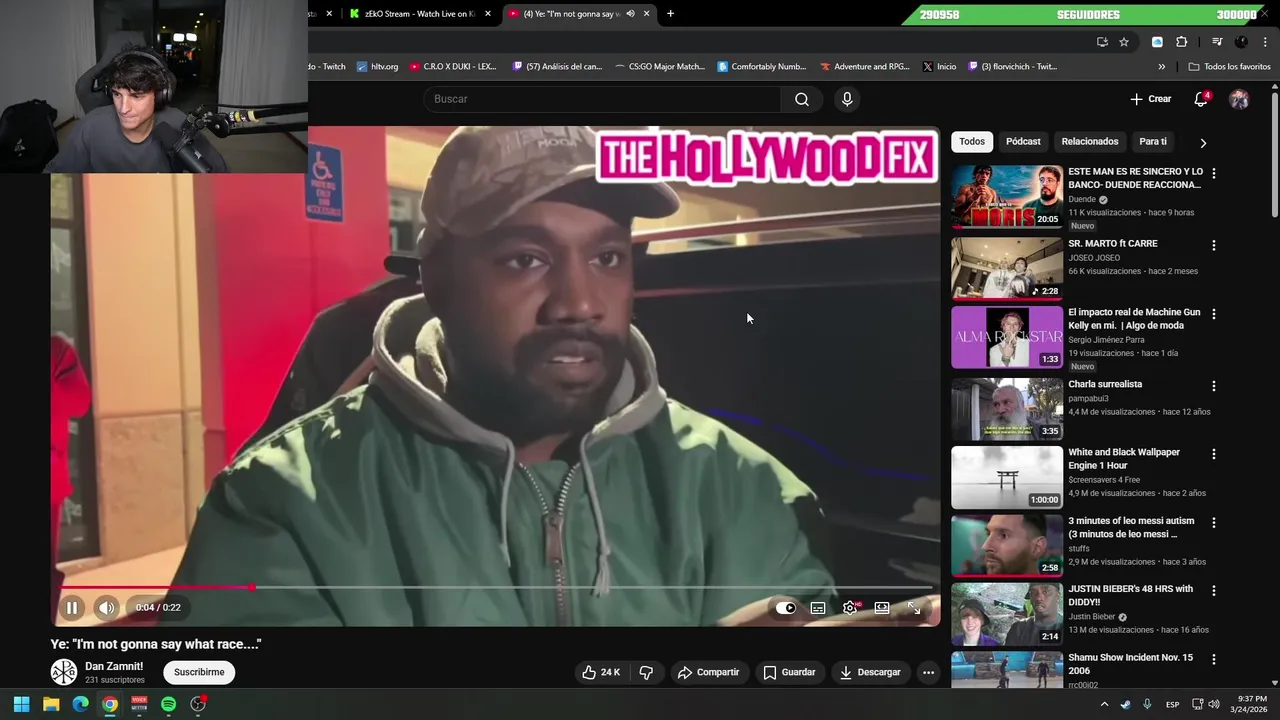Open Spotify from the taskbar
1280x720 pixels.
pyautogui.click(x=168, y=704)
